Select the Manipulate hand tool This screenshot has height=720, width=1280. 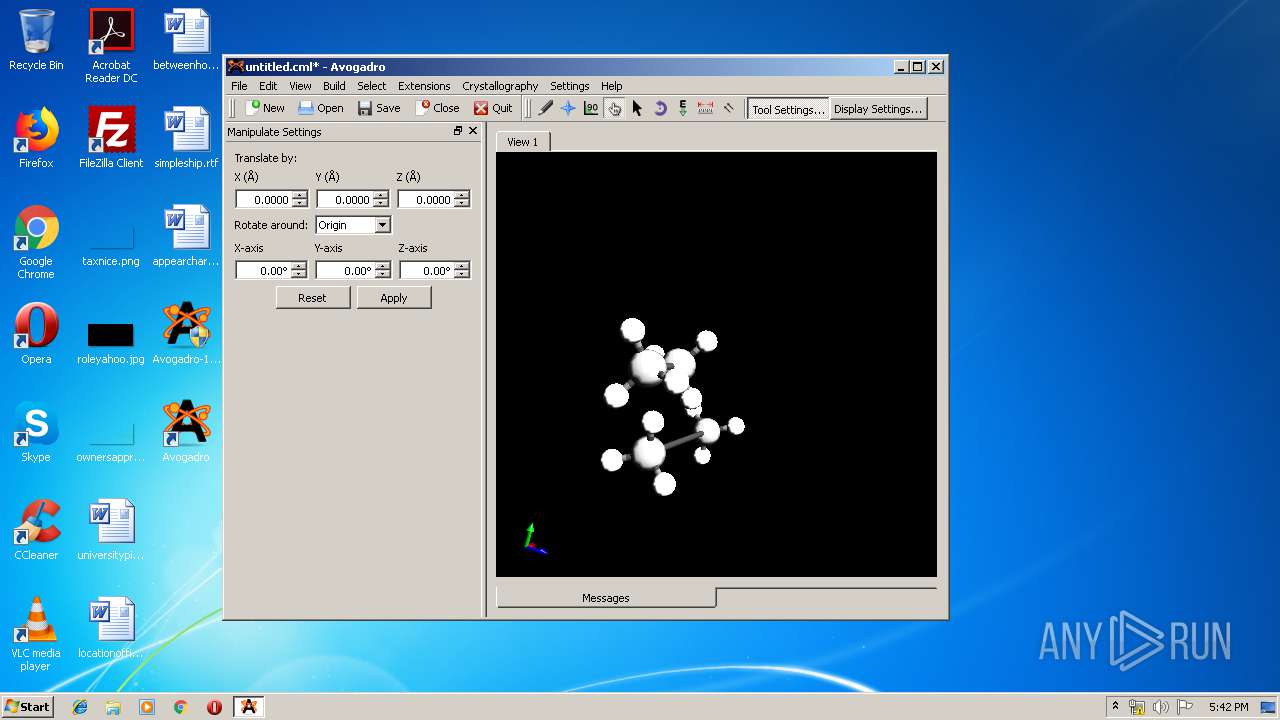click(x=614, y=108)
